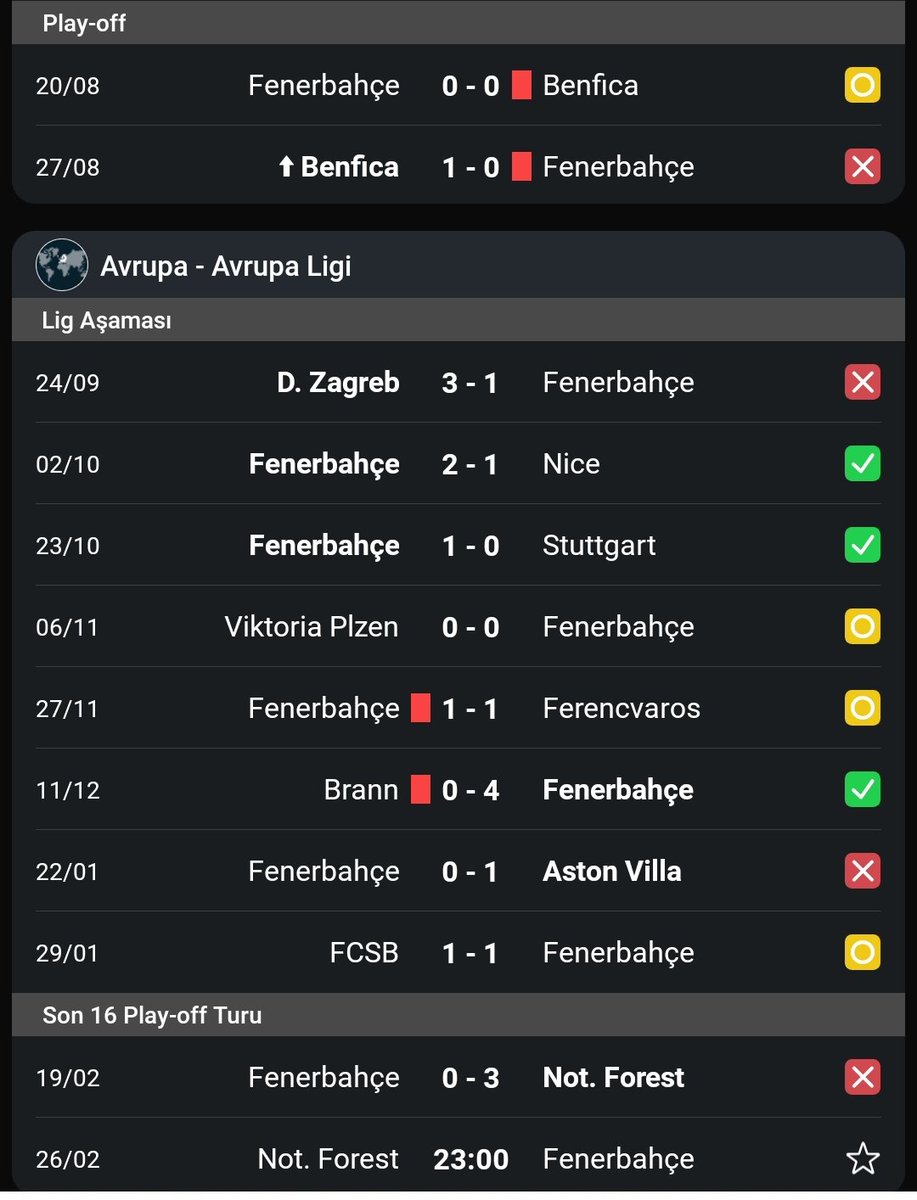This screenshot has height=1200, width=917.
Task: Open the 23:00 Not. Forest vs Fenerbahçe fixture
Action: pos(458,1159)
